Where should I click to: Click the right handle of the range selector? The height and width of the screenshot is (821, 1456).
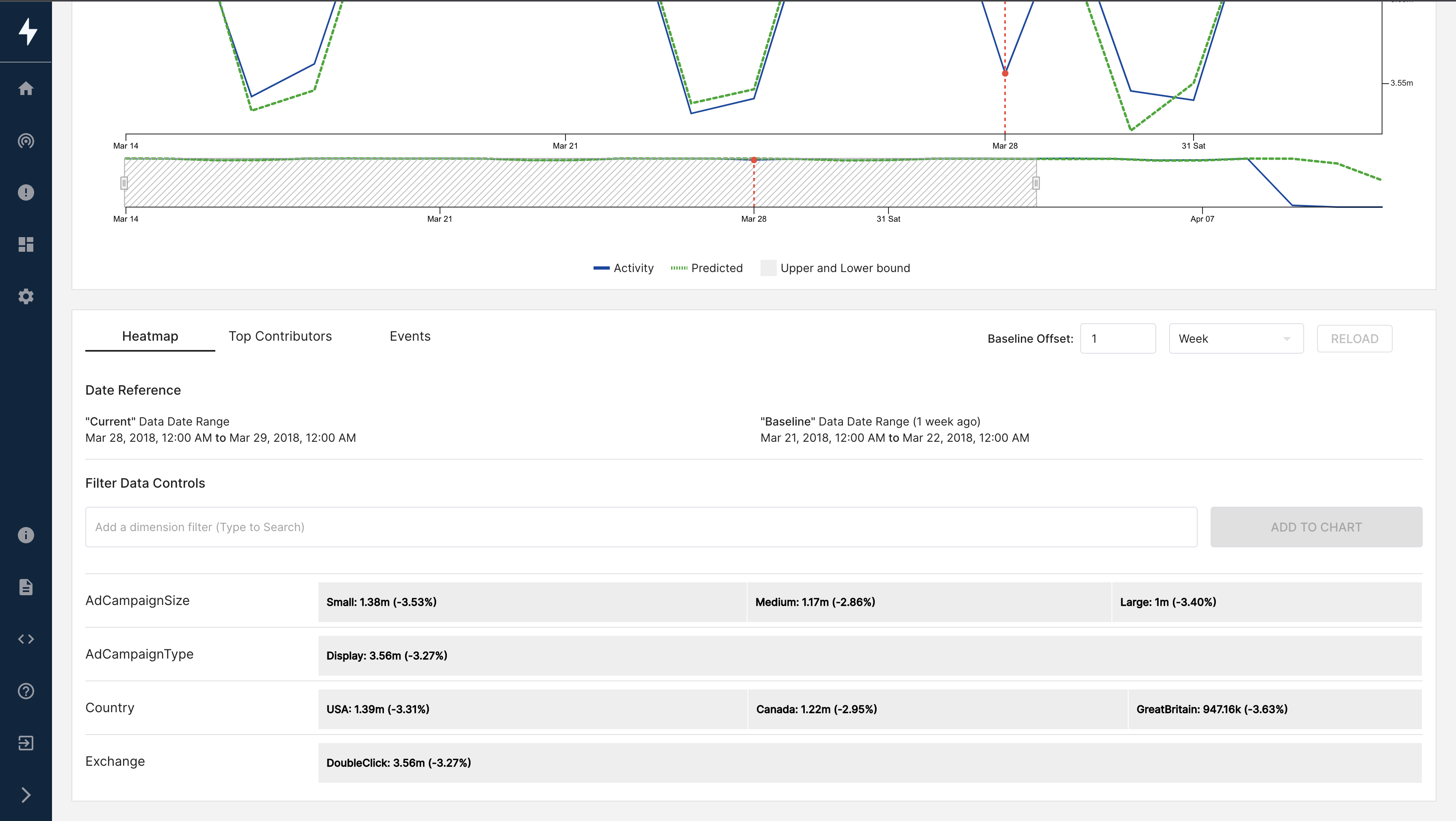click(x=1036, y=183)
